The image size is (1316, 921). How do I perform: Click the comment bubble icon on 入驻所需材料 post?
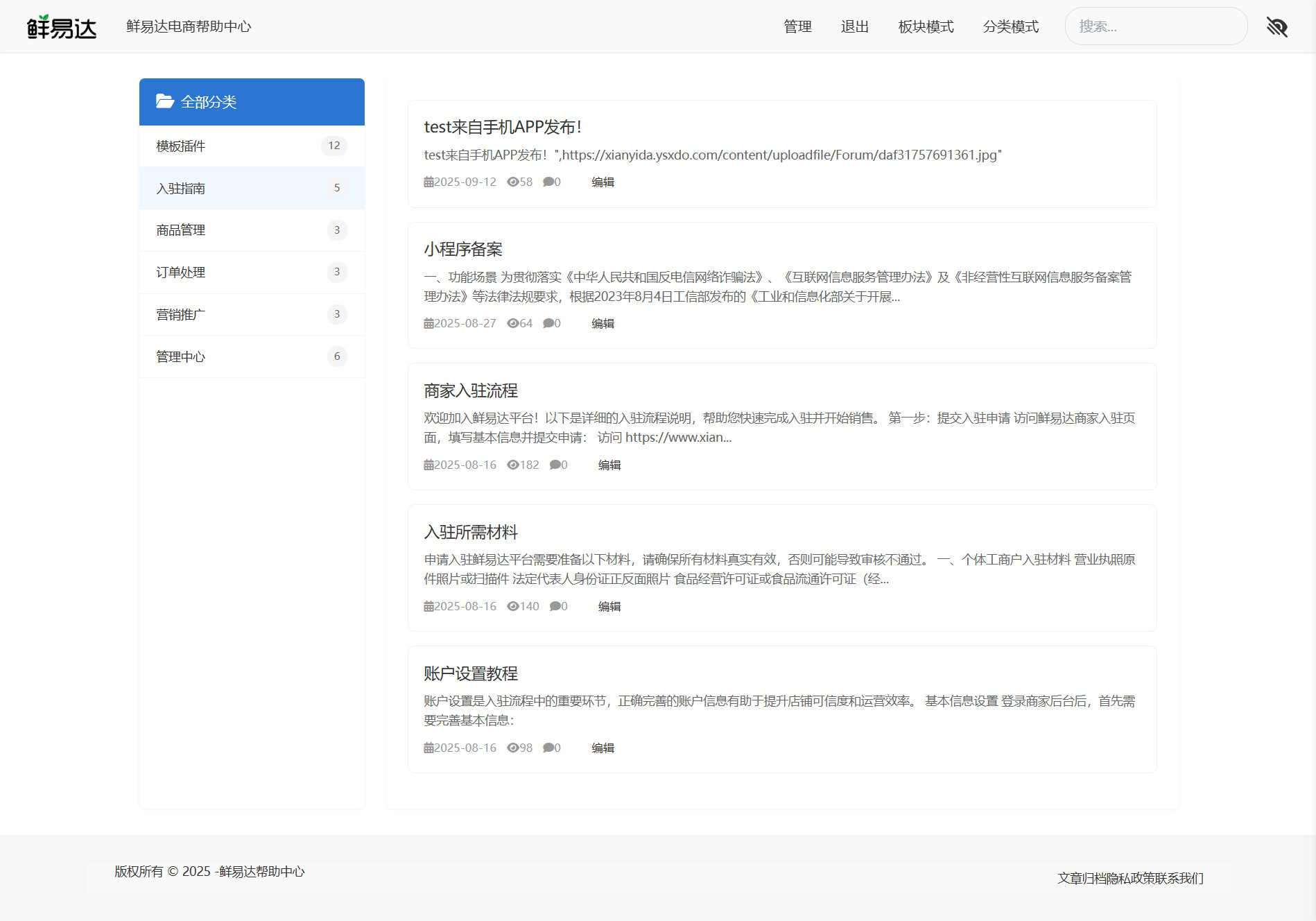[555, 607]
